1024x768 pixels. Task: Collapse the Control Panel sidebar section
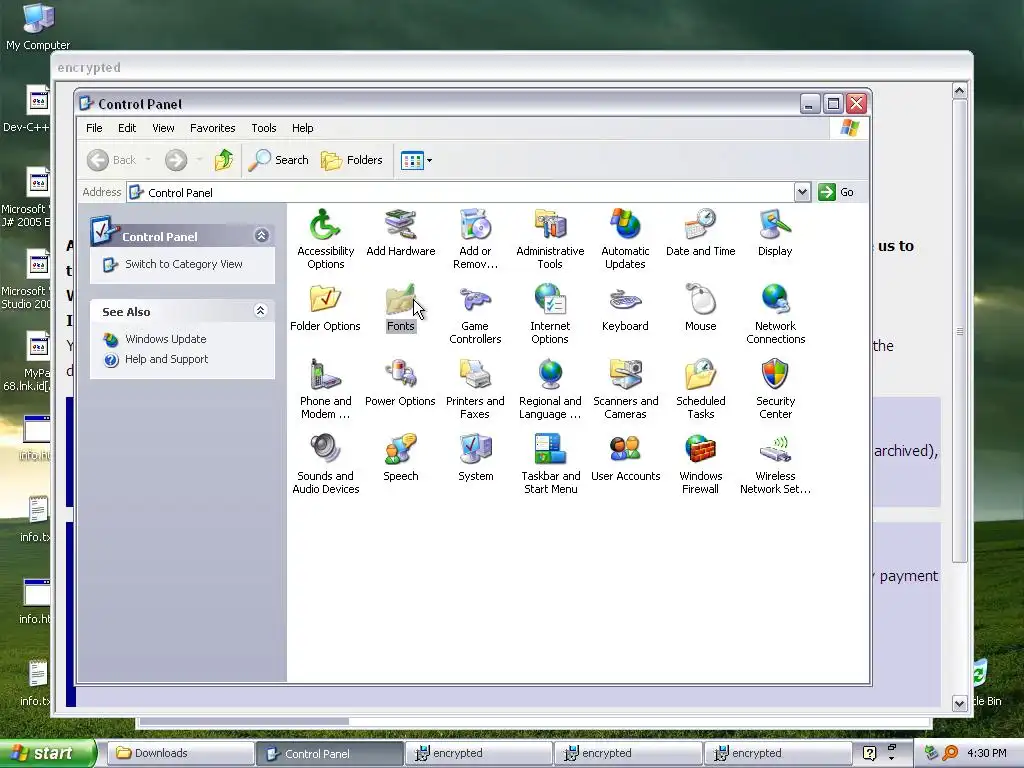tap(262, 236)
